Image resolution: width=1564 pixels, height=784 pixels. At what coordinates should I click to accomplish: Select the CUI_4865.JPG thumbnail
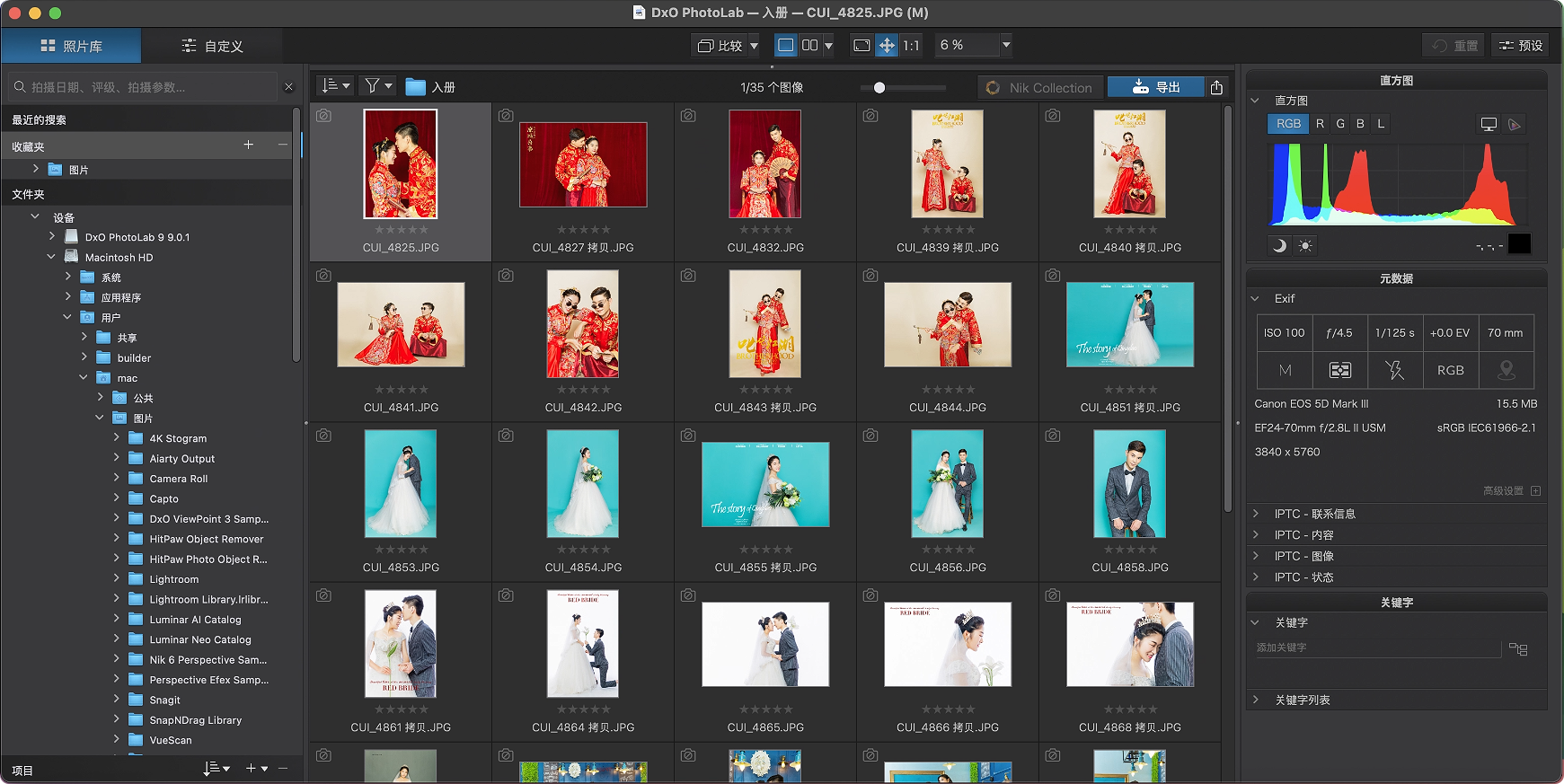tap(765, 644)
